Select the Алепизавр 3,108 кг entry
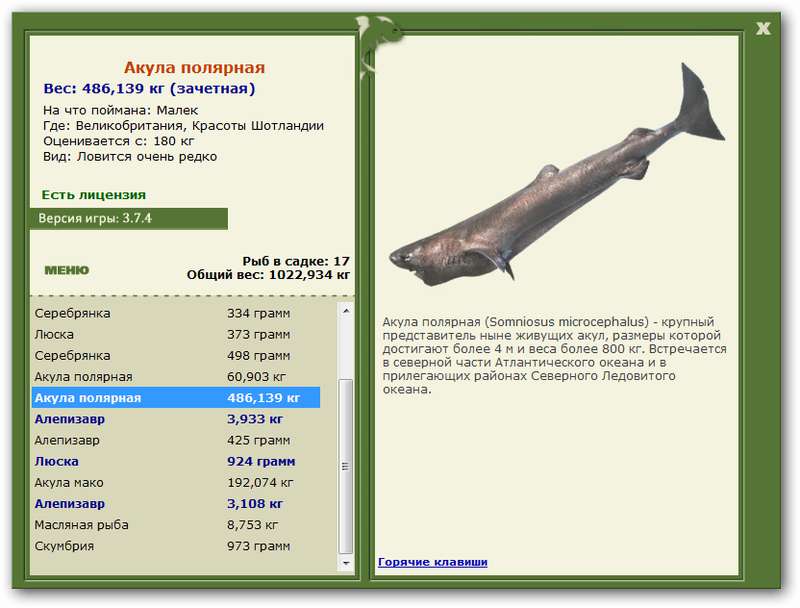This screenshot has height=608, width=800. (x=176, y=504)
